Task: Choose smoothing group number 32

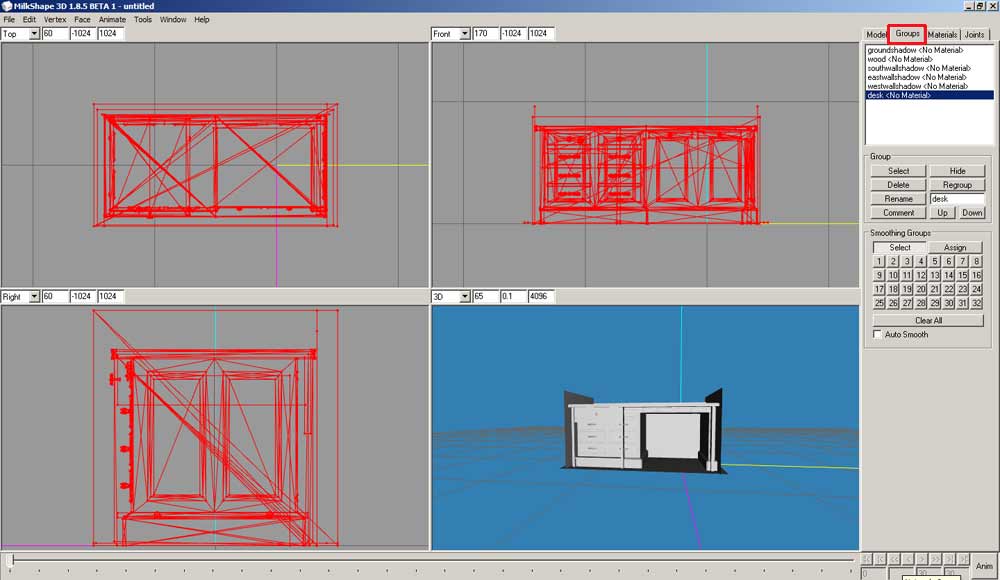Action: (976, 304)
